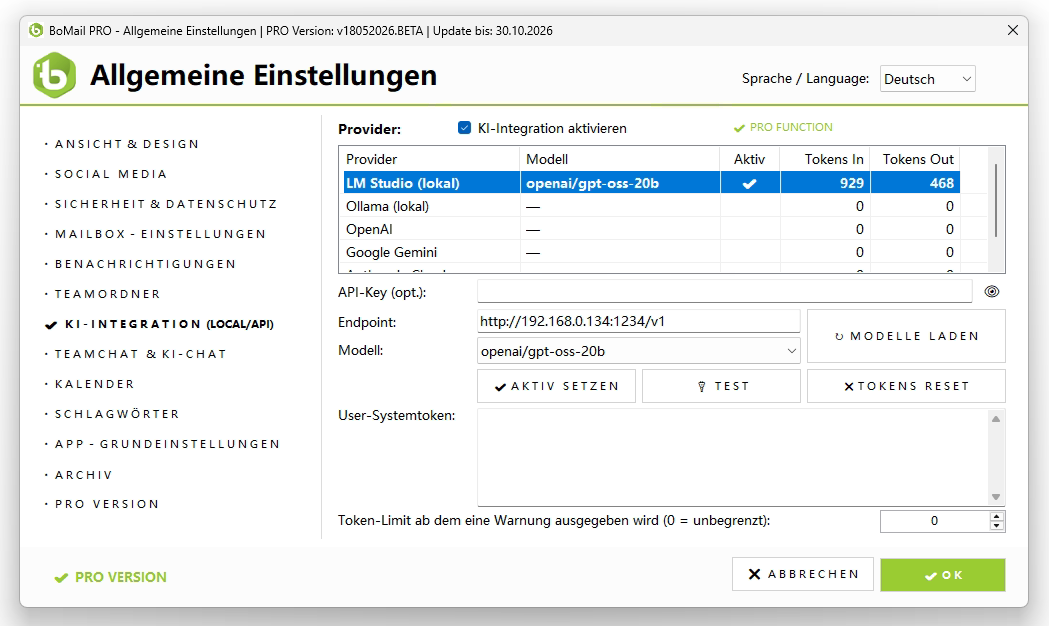Click the Token-Limit number field
1049x626 pixels.
click(934, 521)
